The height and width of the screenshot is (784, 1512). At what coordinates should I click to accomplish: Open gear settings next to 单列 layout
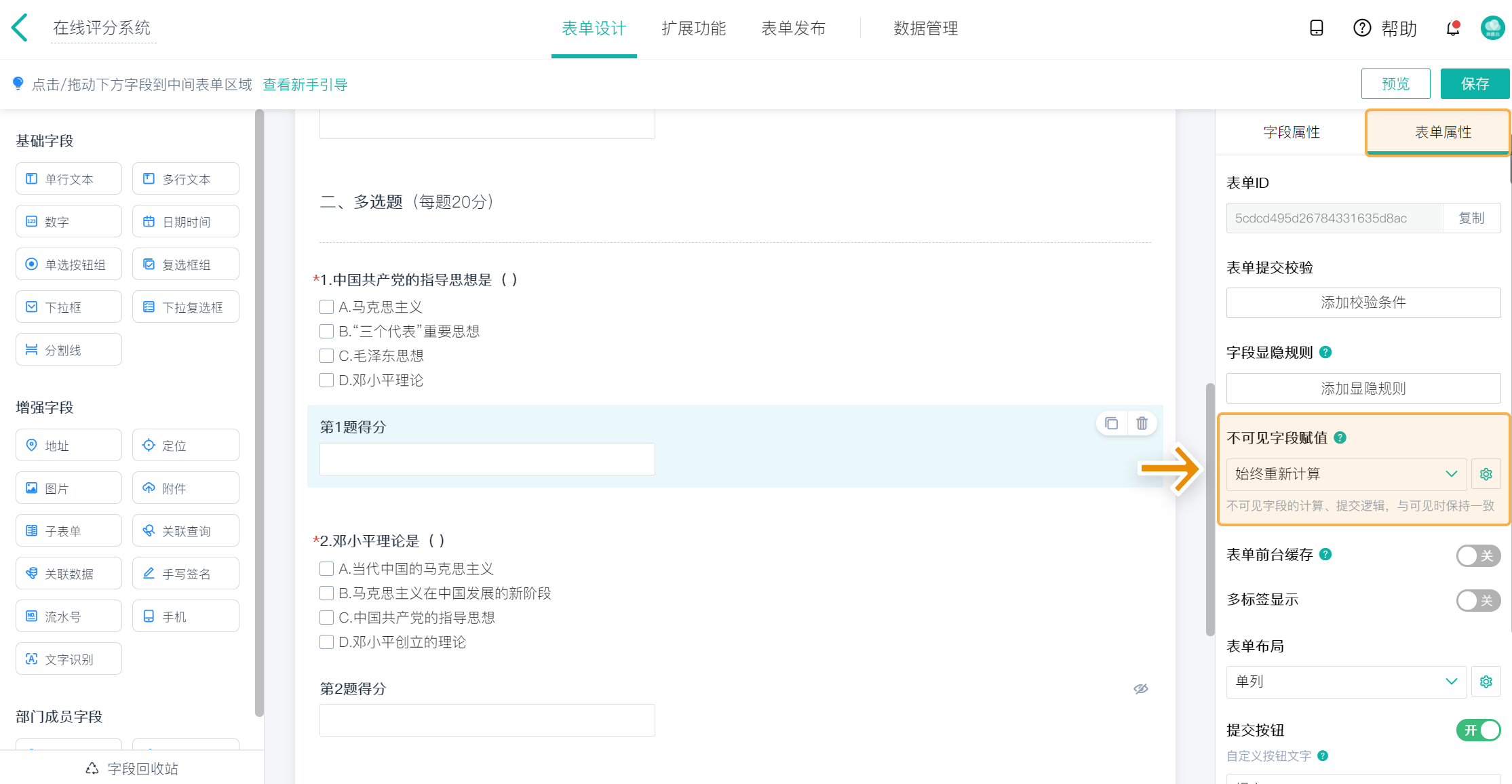pyautogui.click(x=1486, y=682)
